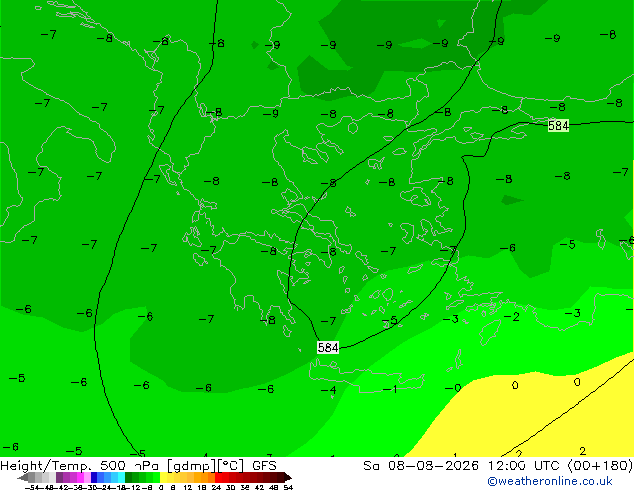This screenshot has width=634, height=490.
Task: Click the date 'Sa 08-08-2026' text
Action: [421, 466]
